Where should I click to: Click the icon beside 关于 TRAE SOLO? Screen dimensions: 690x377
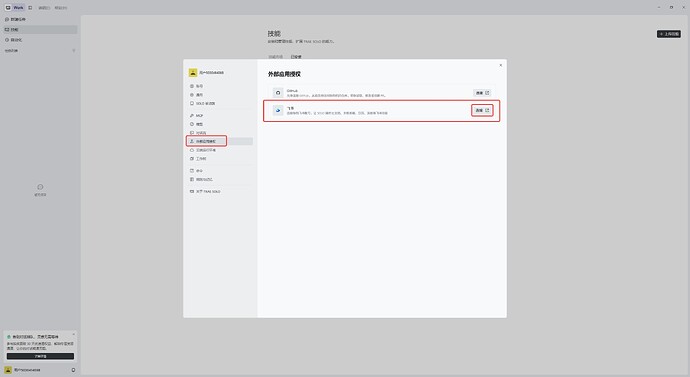(x=192, y=191)
